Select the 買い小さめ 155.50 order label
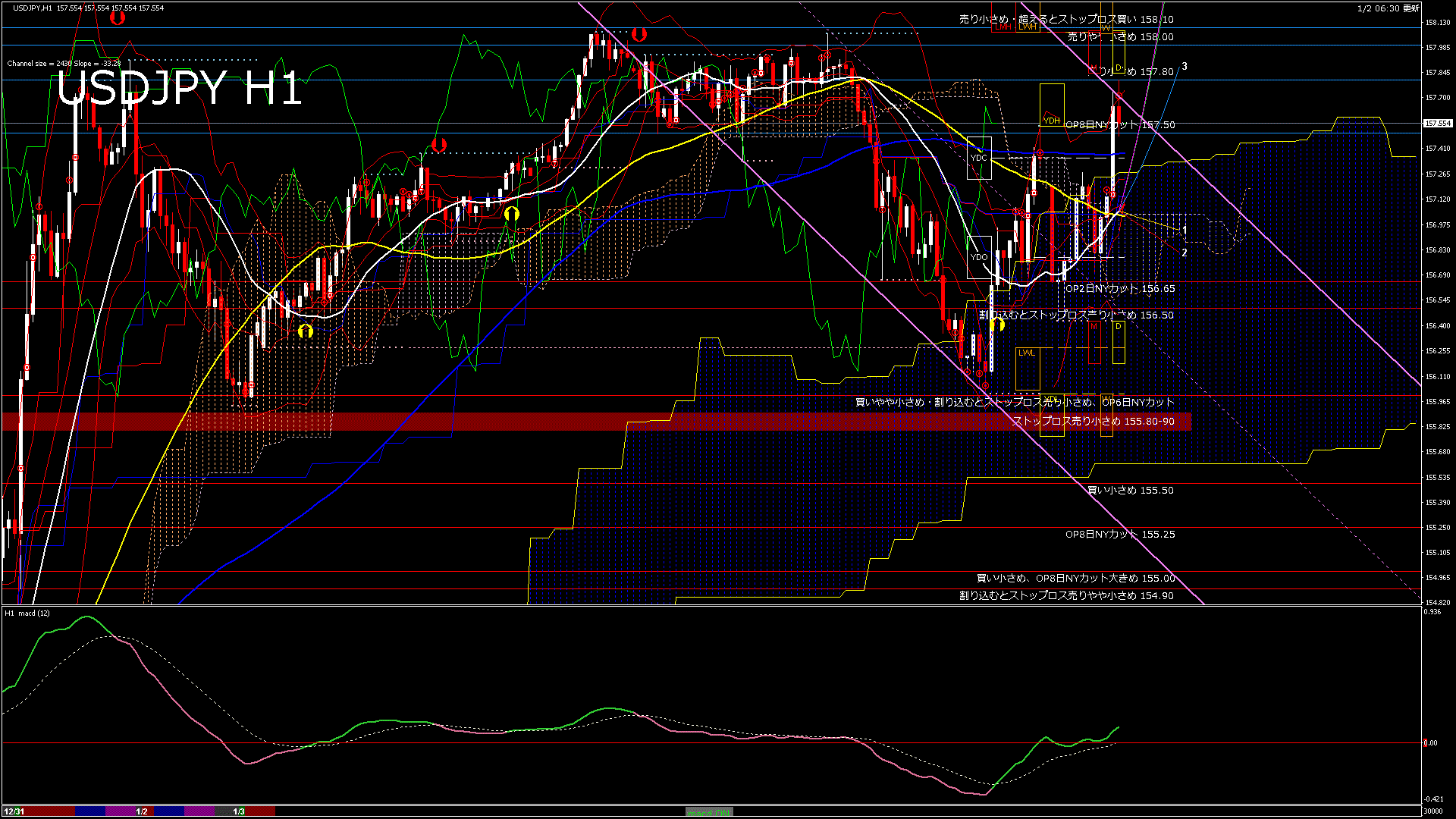Screen dimensions: 1456x819 coord(1130,491)
